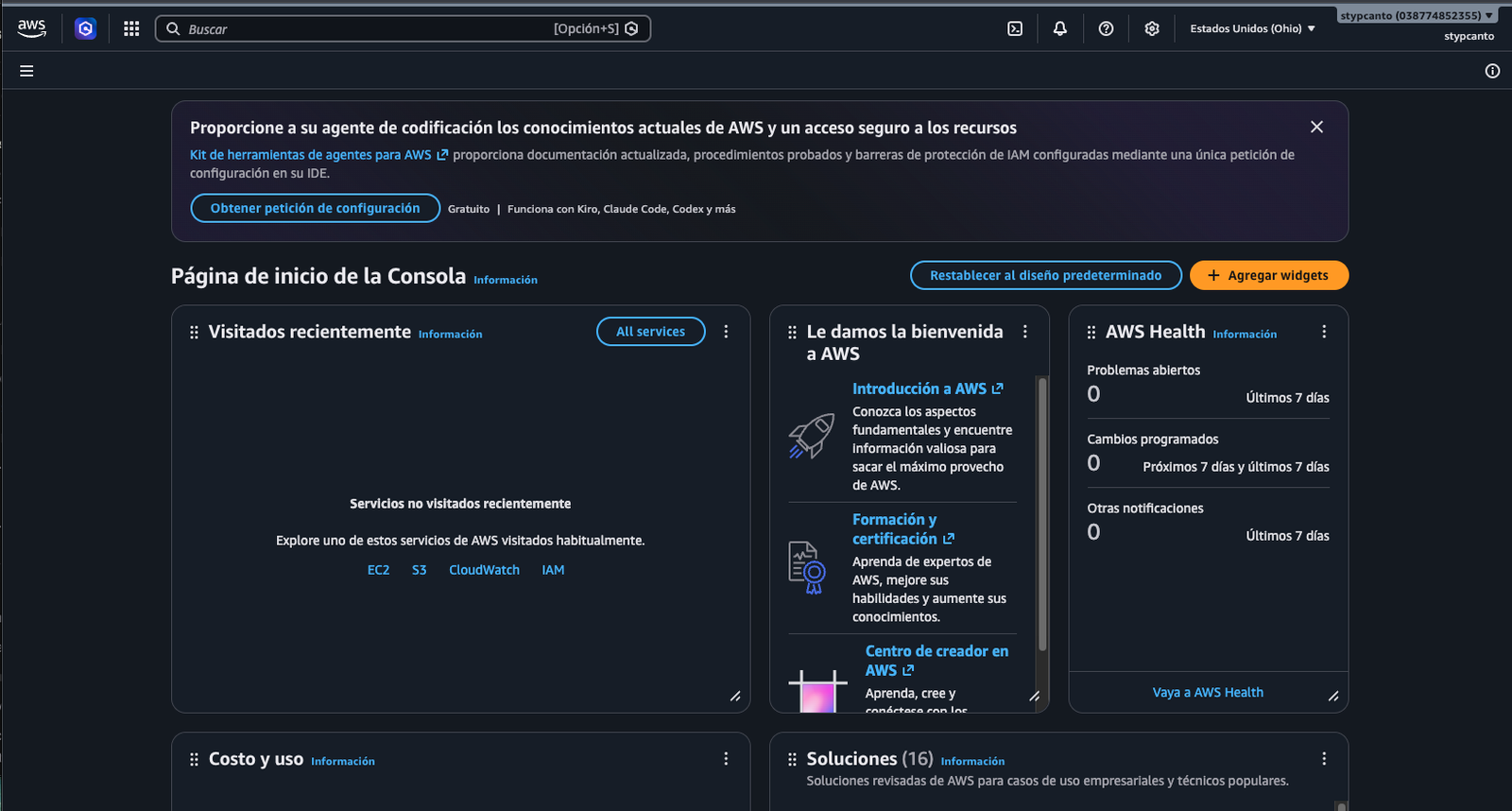This screenshot has height=811, width=1512.
Task: Grab the drag handle of AWS Health widget
Action: [x=1091, y=333]
